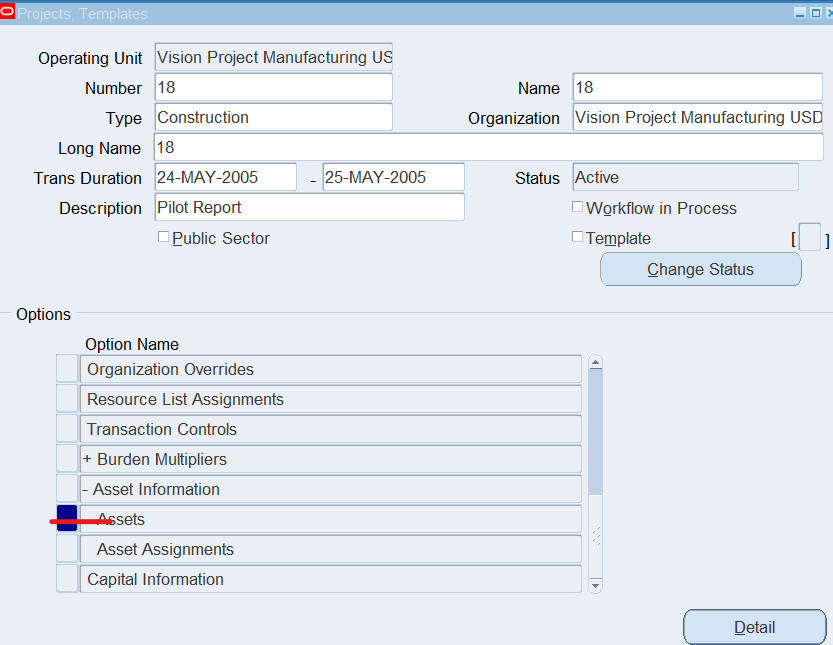Image resolution: width=833 pixels, height=645 pixels.
Task: Select row indicator beside Resource List Assignments
Action: pos(67,399)
